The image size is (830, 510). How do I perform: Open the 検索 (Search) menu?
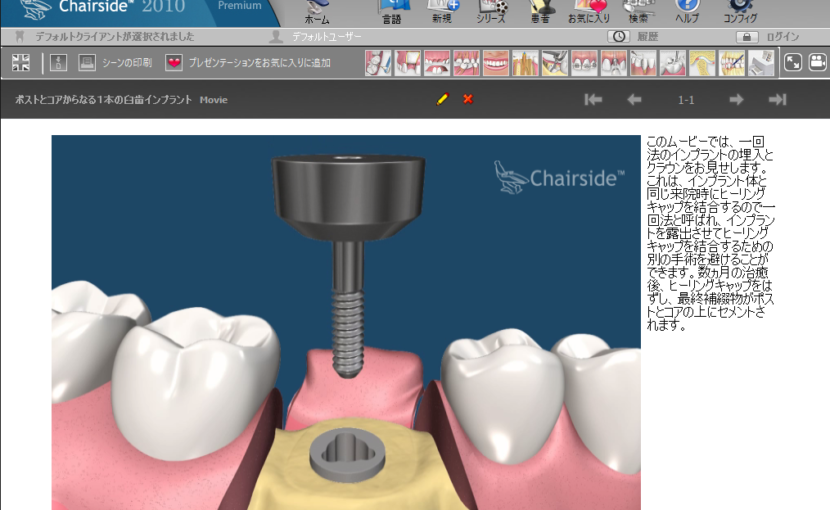pos(638,12)
